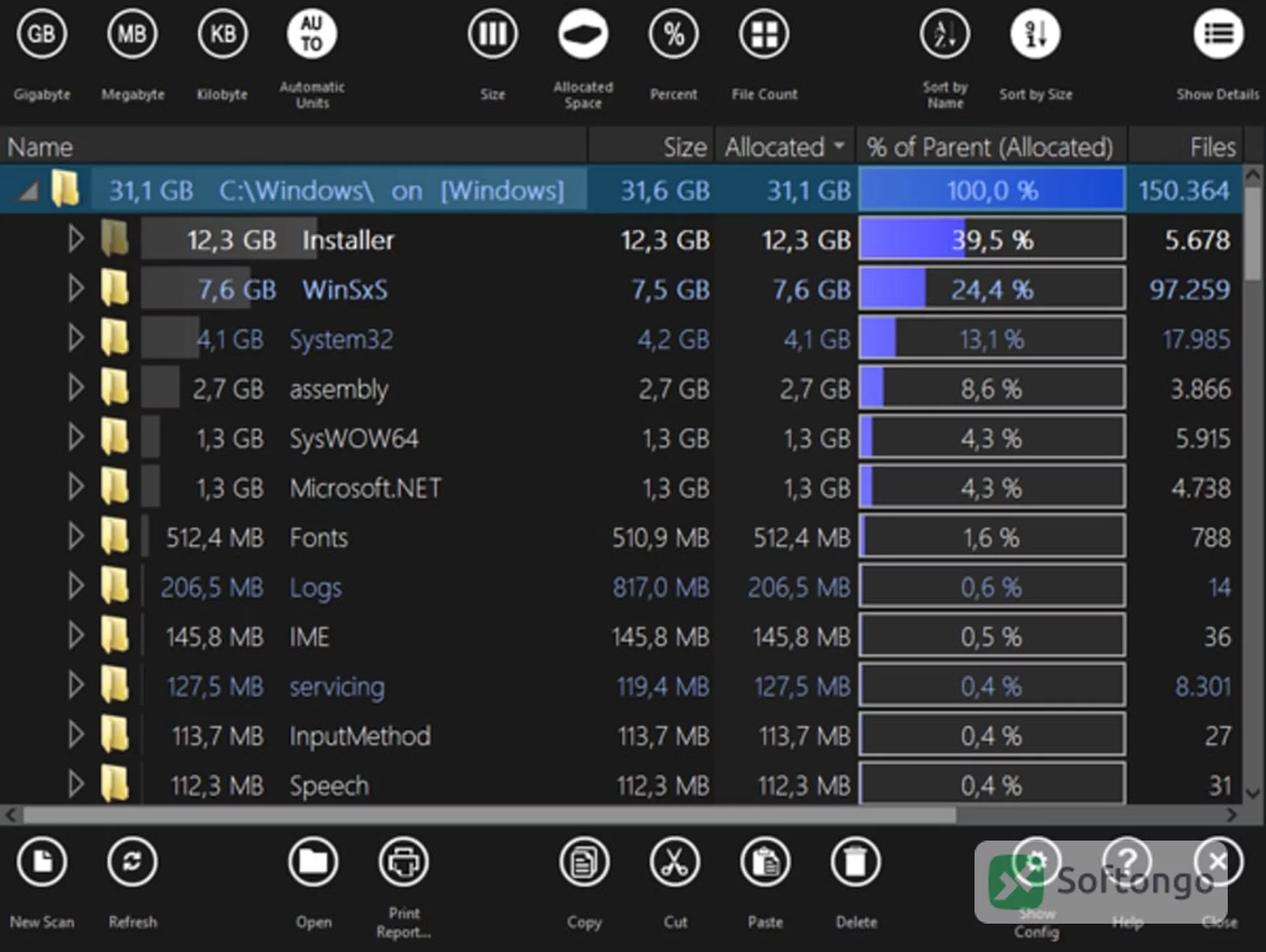Select the servicing folder row

pyautogui.click(x=621, y=686)
